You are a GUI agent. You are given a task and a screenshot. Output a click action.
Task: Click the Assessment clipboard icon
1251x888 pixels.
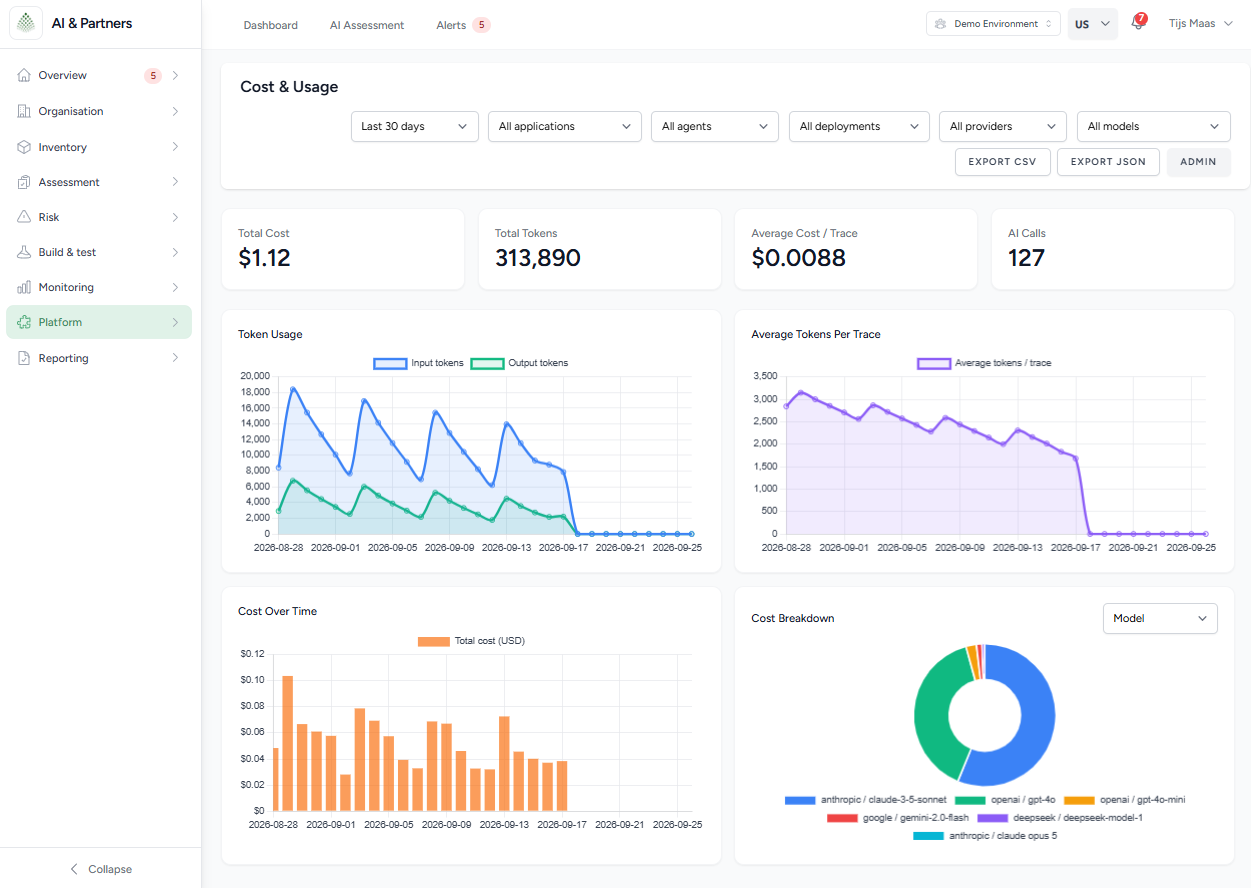24,182
